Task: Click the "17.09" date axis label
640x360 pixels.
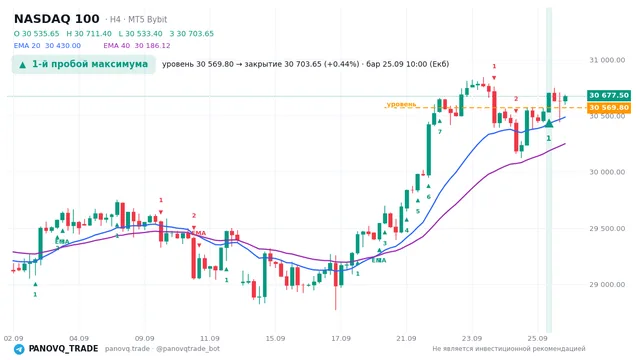Action: coord(341,338)
